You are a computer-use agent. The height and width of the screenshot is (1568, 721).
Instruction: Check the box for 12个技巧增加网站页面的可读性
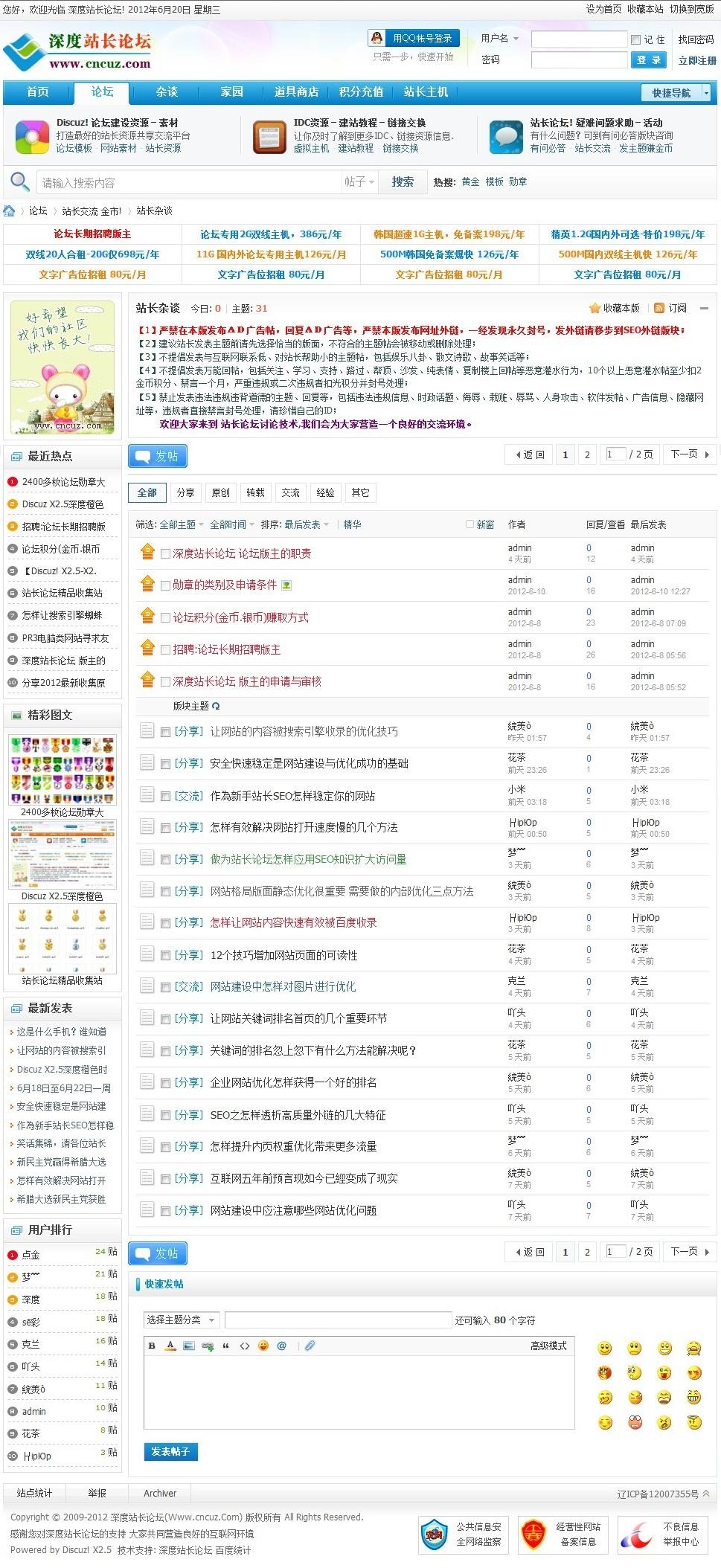pyautogui.click(x=166, y=956)
